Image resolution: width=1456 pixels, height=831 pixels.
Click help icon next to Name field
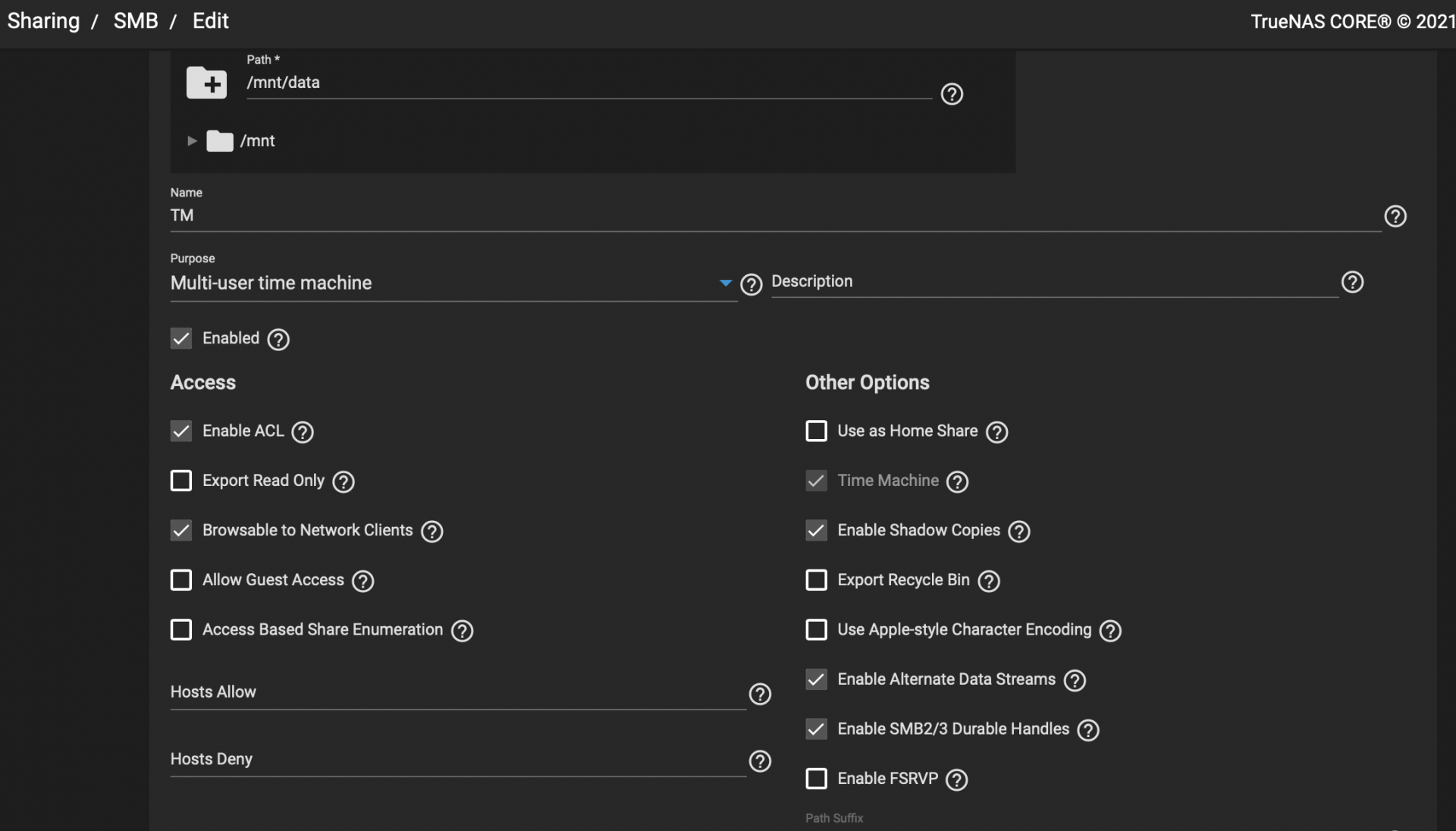[x=1395, y=216]
